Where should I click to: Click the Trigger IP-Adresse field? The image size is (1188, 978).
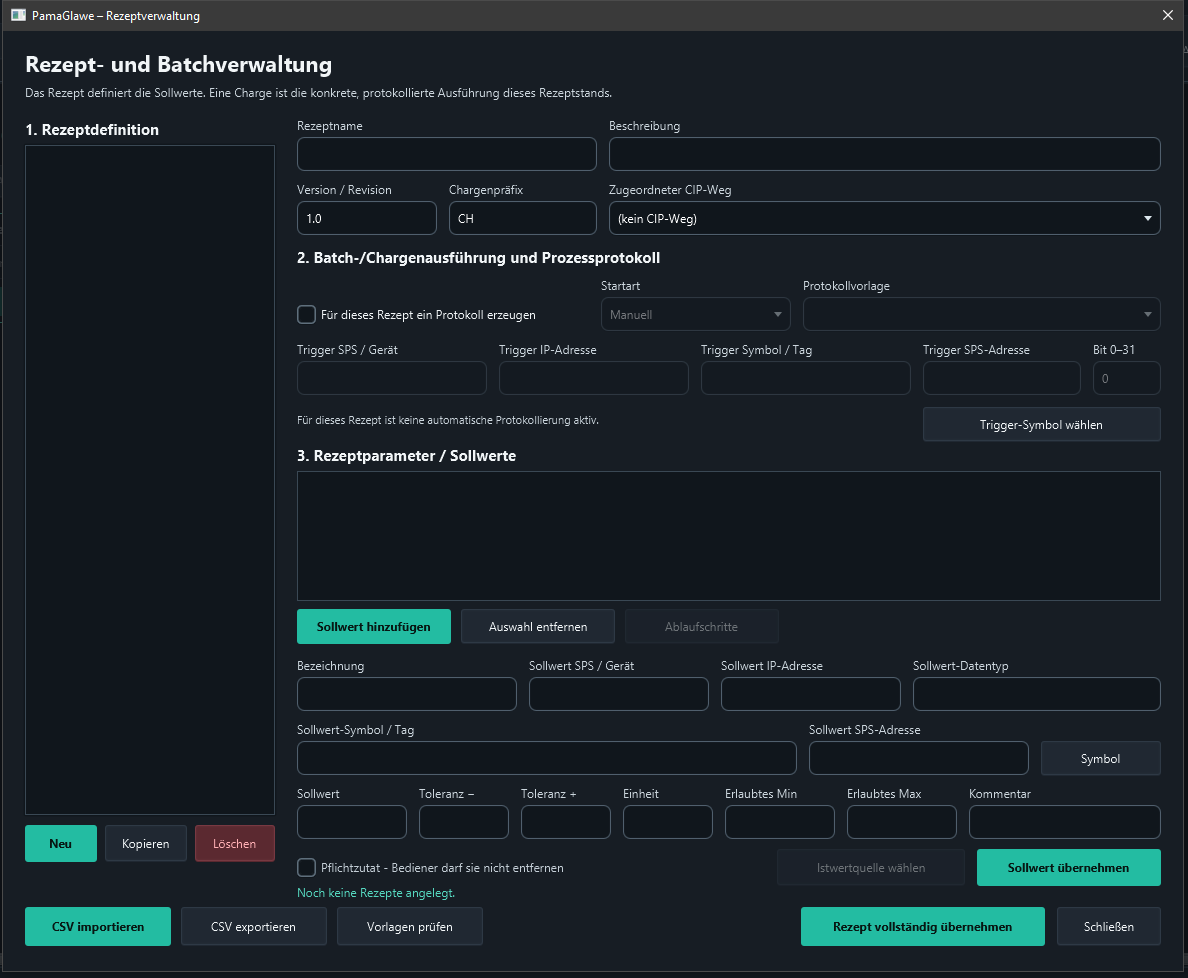tap(593, 378)
